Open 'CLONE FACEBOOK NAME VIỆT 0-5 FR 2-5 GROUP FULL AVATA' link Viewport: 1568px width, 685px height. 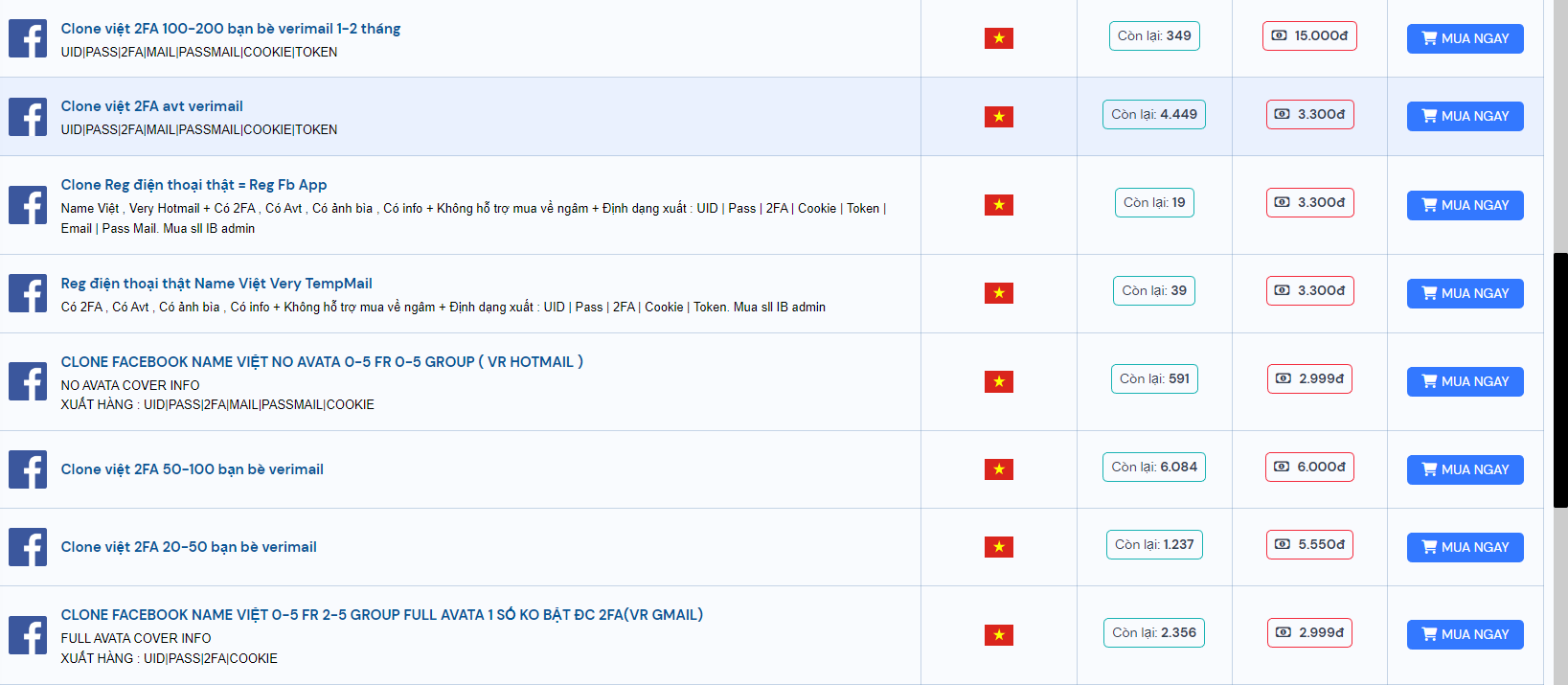point(382,615)
